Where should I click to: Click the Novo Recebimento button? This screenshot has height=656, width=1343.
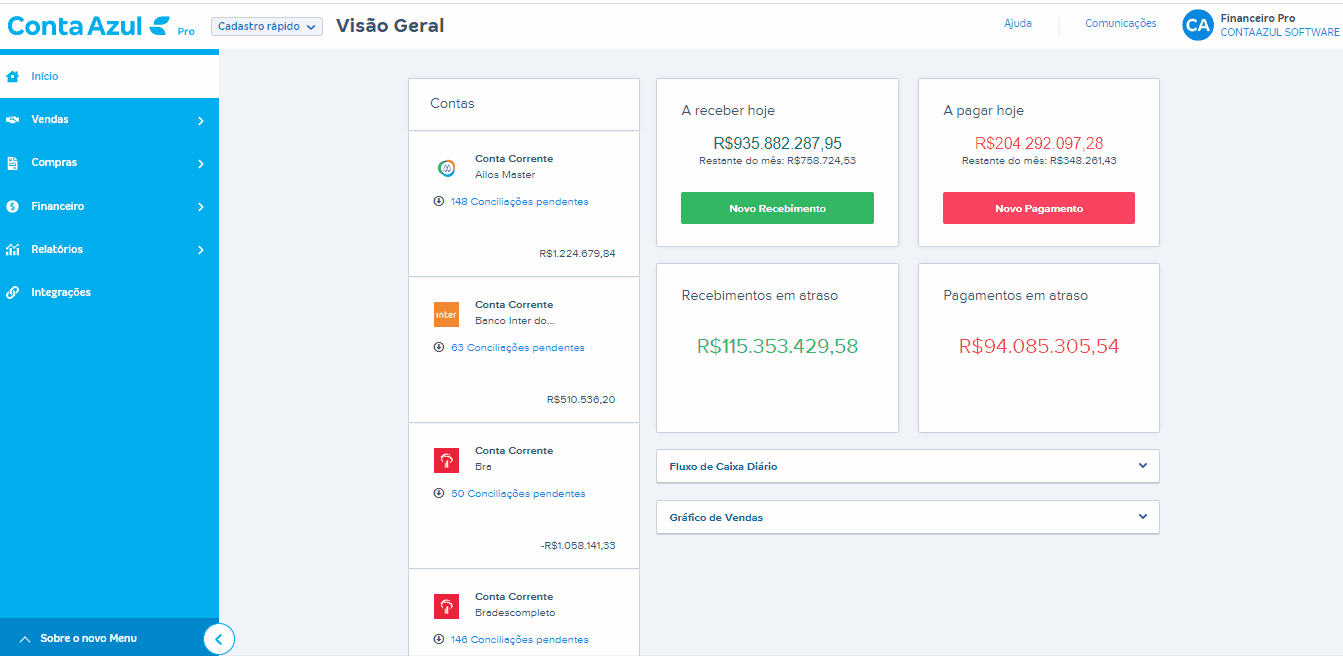(777, 208)
